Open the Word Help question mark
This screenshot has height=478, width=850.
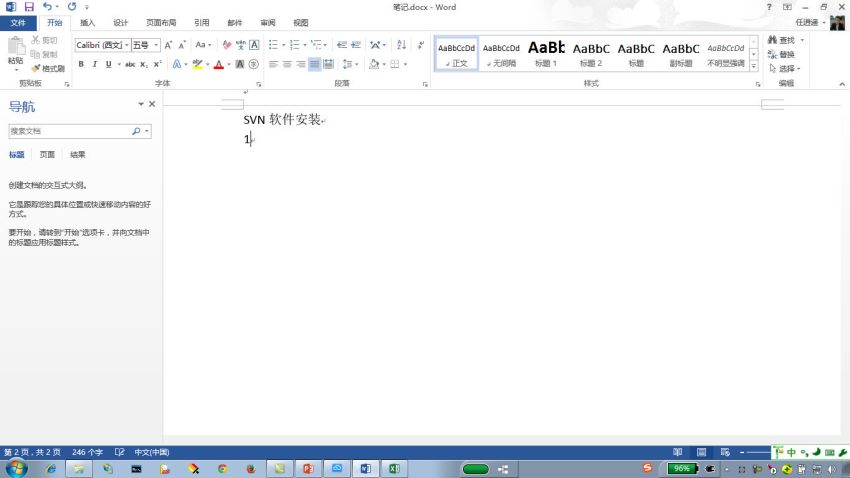[769, 7]
